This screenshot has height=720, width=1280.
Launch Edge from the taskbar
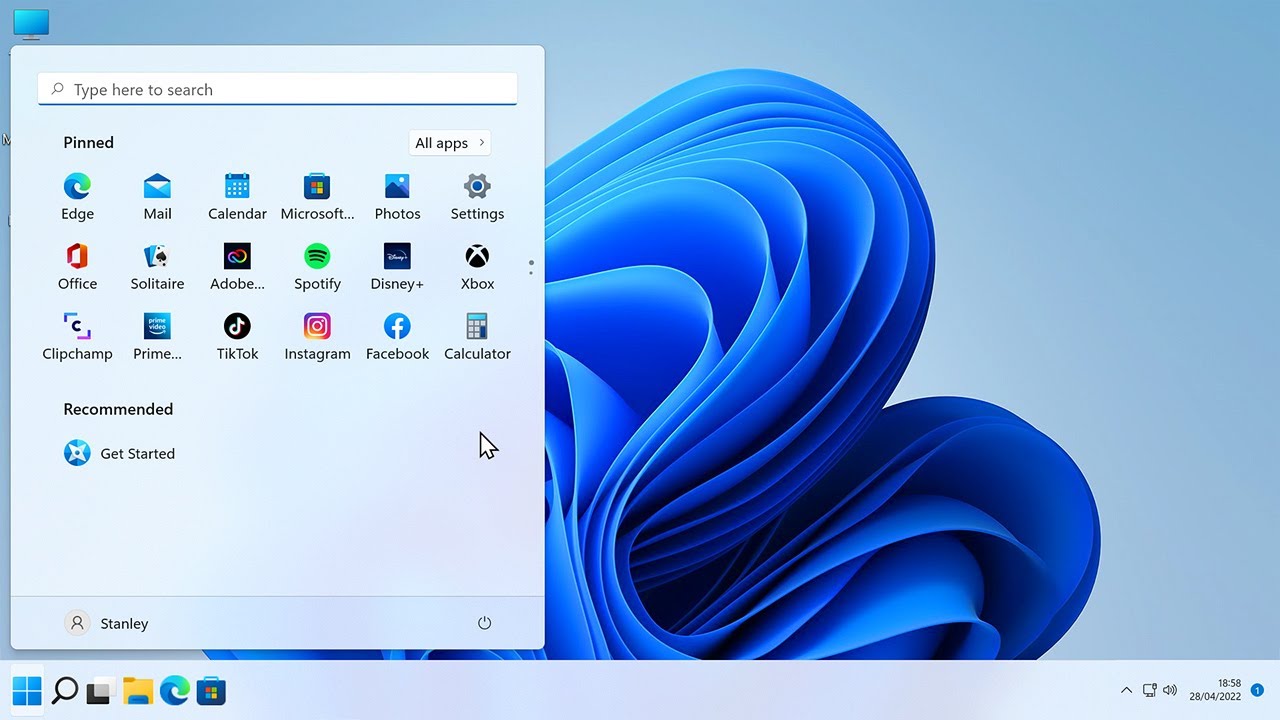(x=175, y=690)
